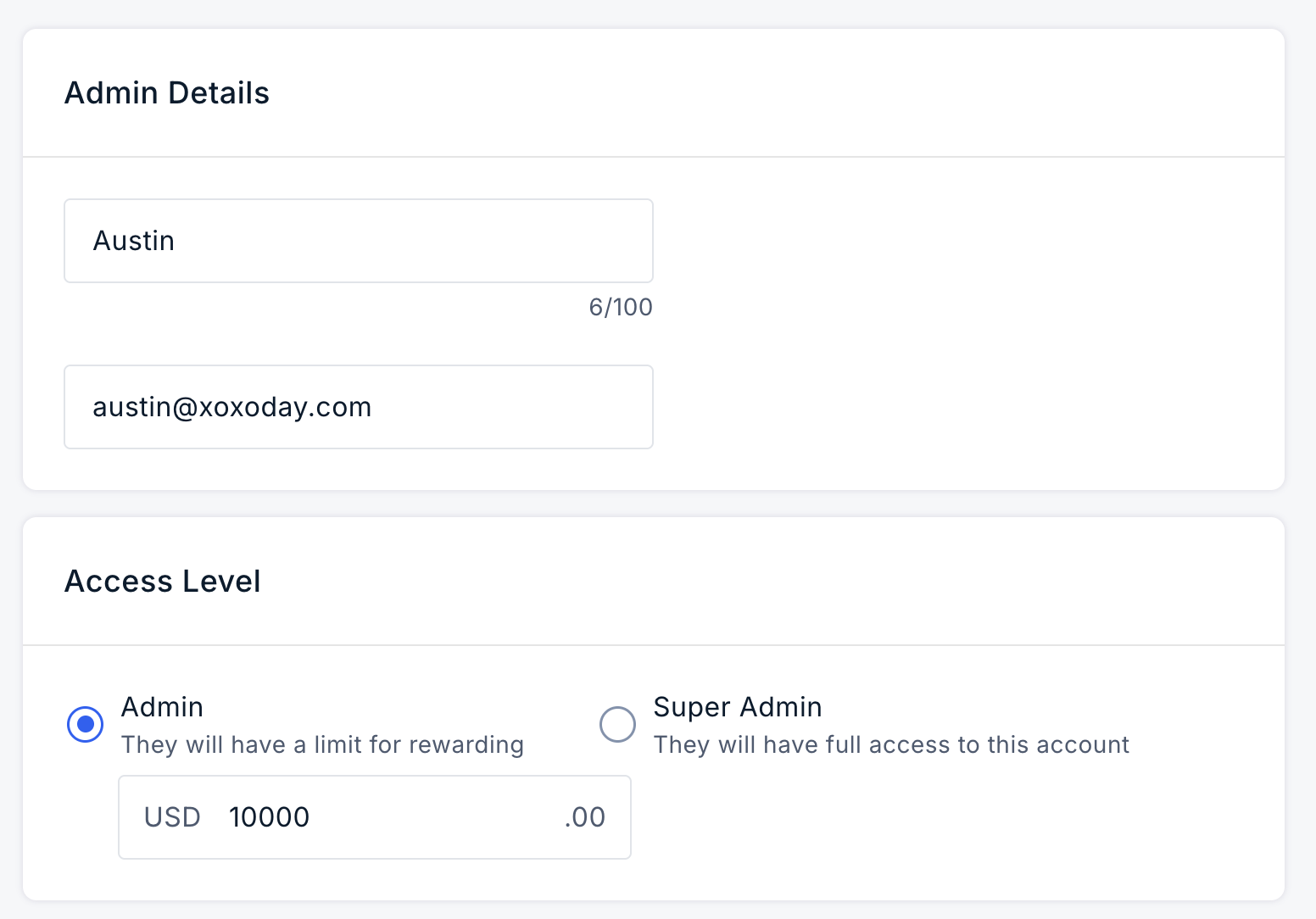Viewport: 1316px width, 919px height.
Task: Click the USD currency prefix
Action: 172,817
